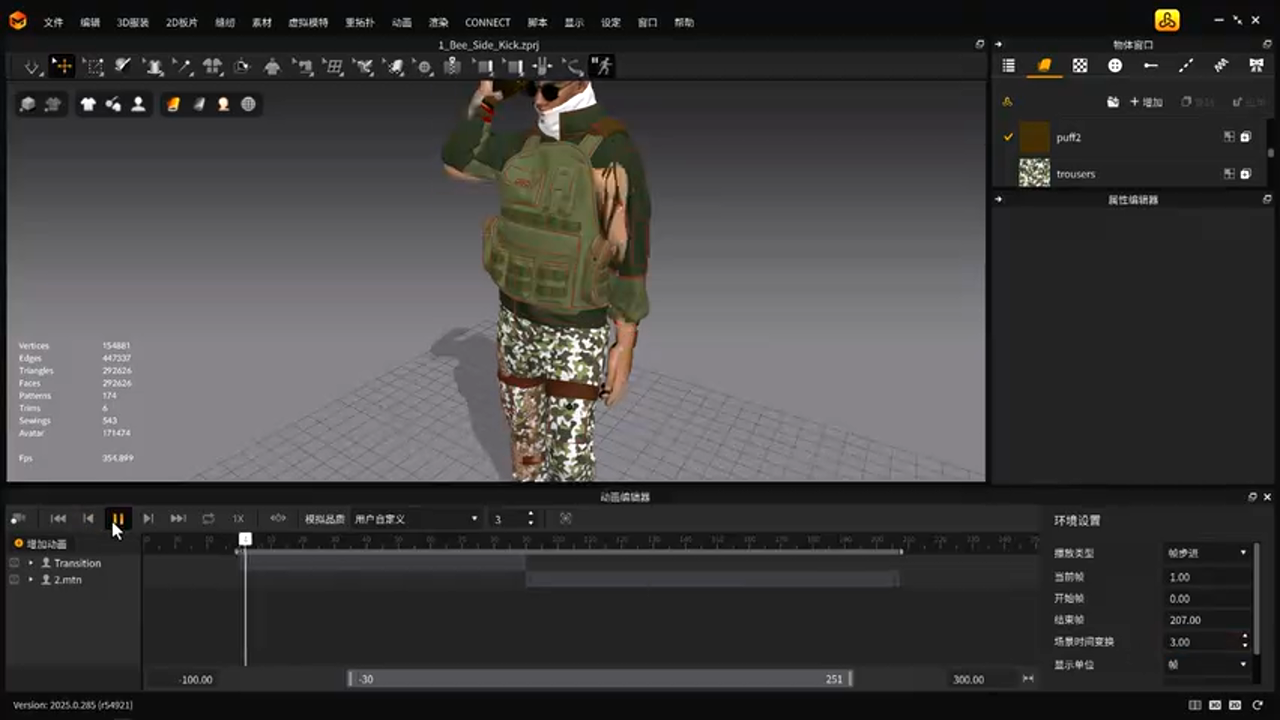
Task: Open the 模拟品质 quality dropdown
Action: [x=415, y=519]
